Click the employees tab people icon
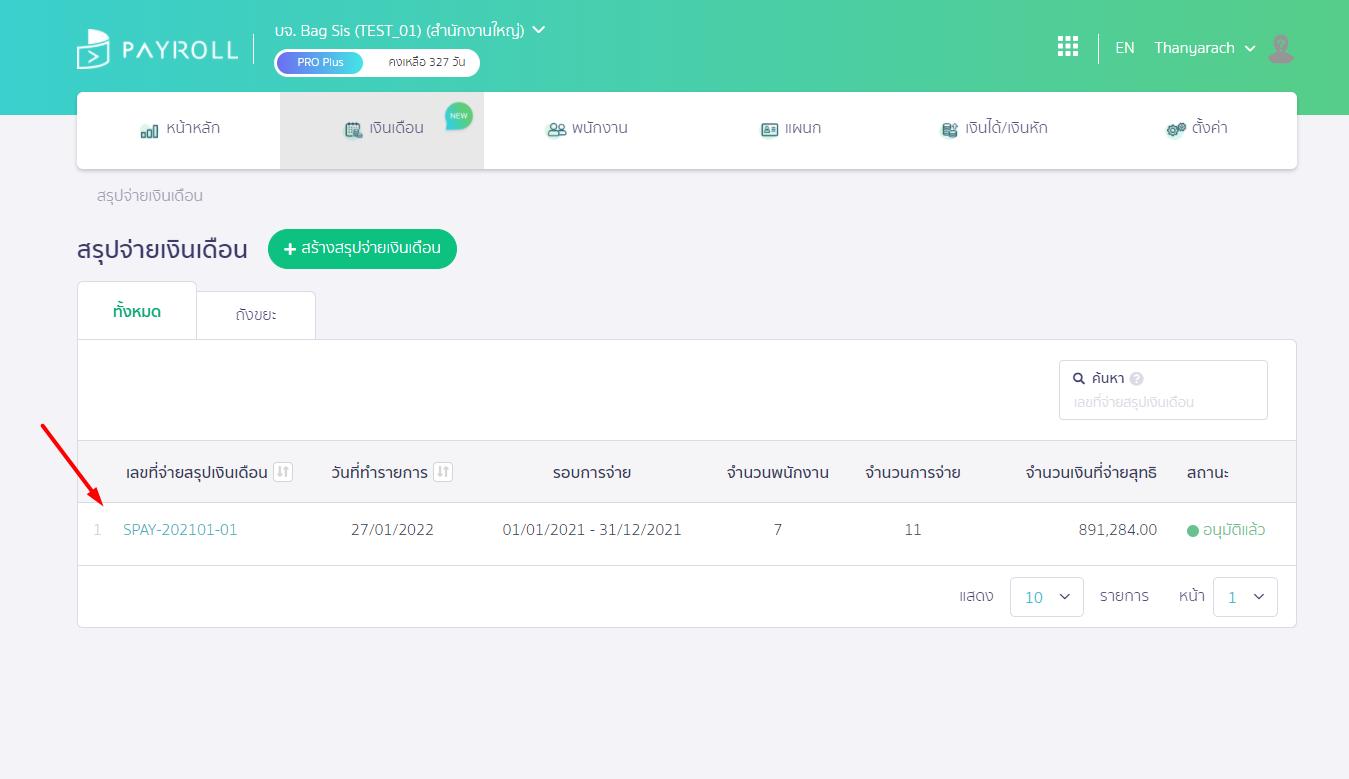Viewport: 1349px width, 779px height. click(556, 130)
